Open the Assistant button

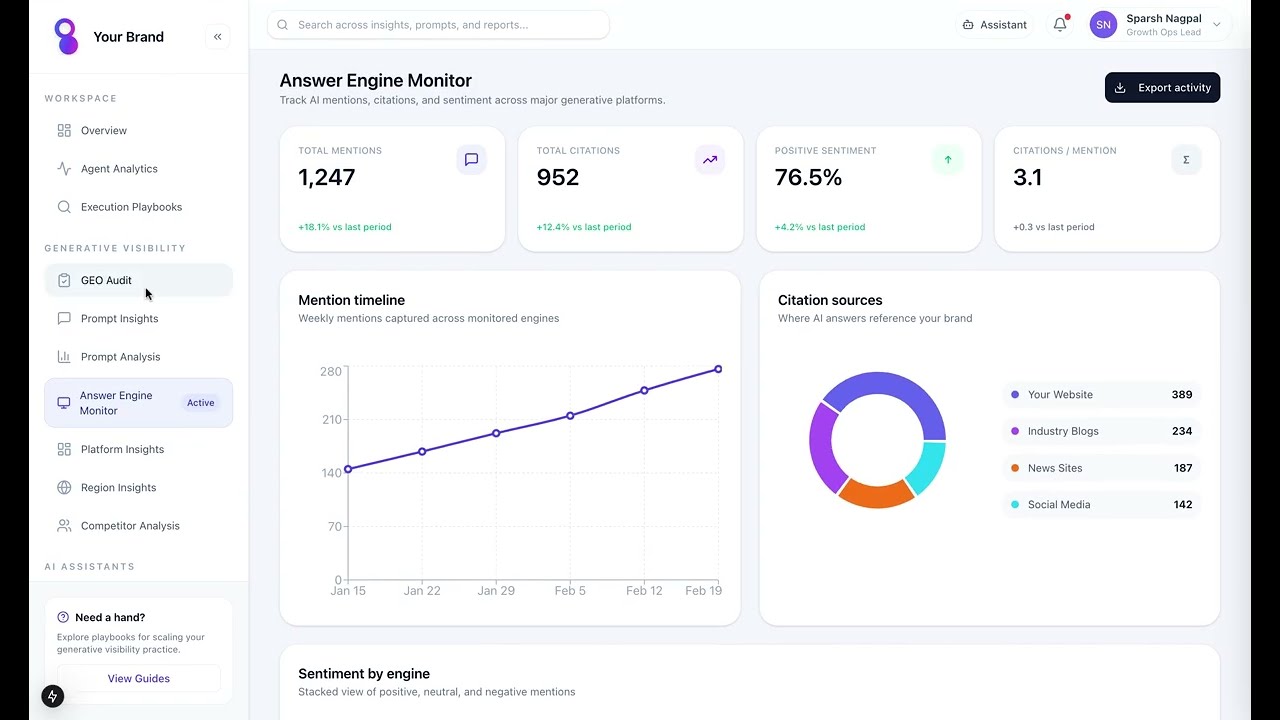point(995,25)
